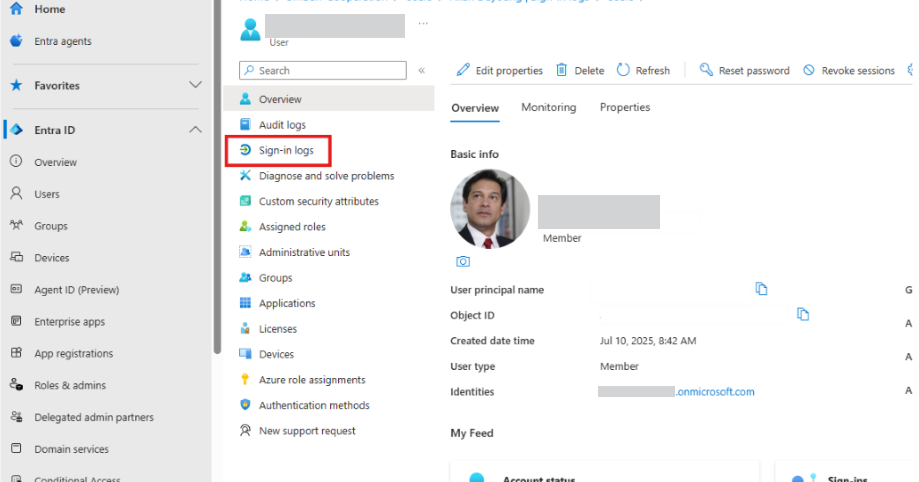This screenshot has height=482, width=919.
Task: Click the camera icon to change photo
Action: coord(463,262)
